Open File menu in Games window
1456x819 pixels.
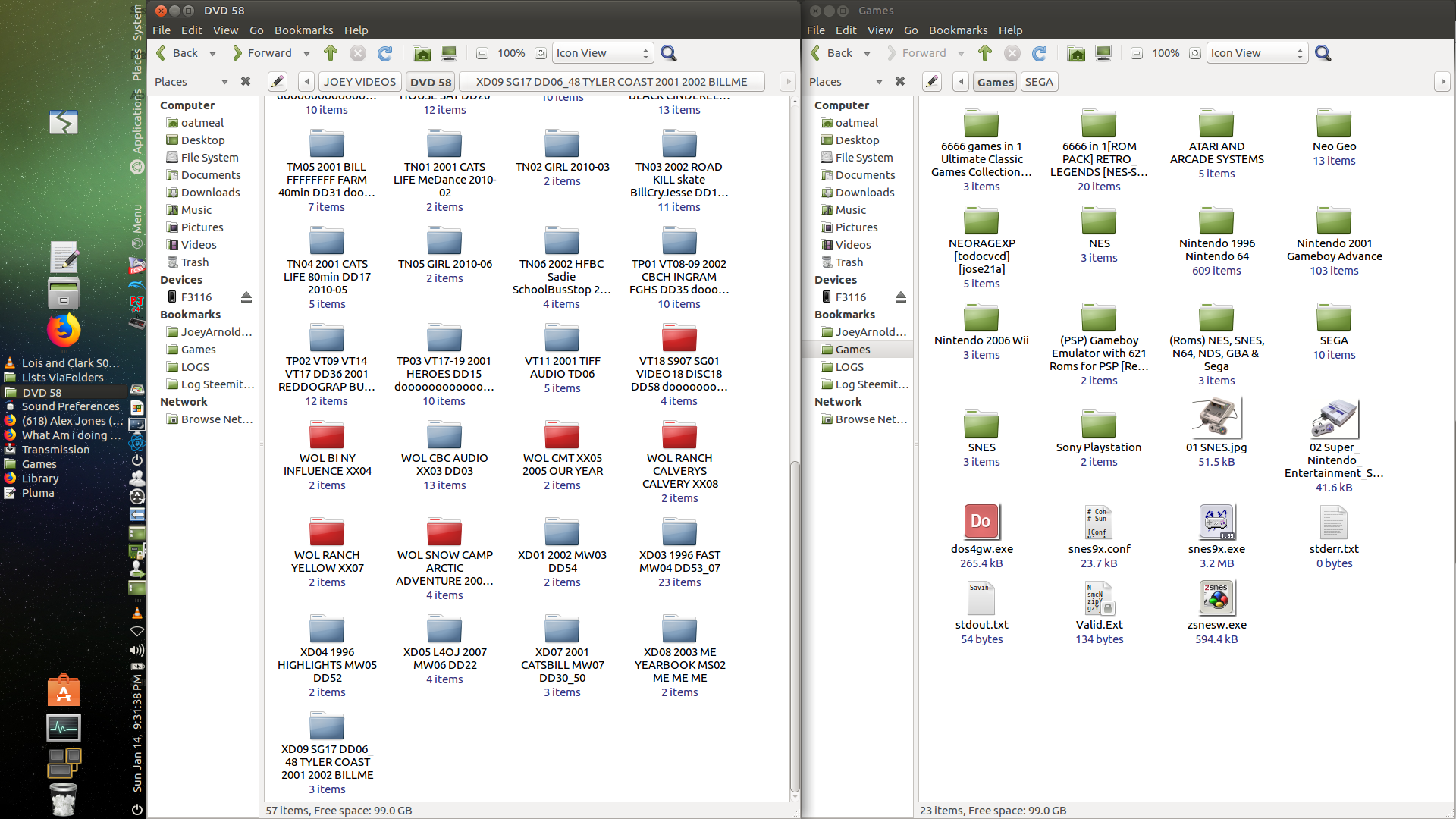click(816, 30)
